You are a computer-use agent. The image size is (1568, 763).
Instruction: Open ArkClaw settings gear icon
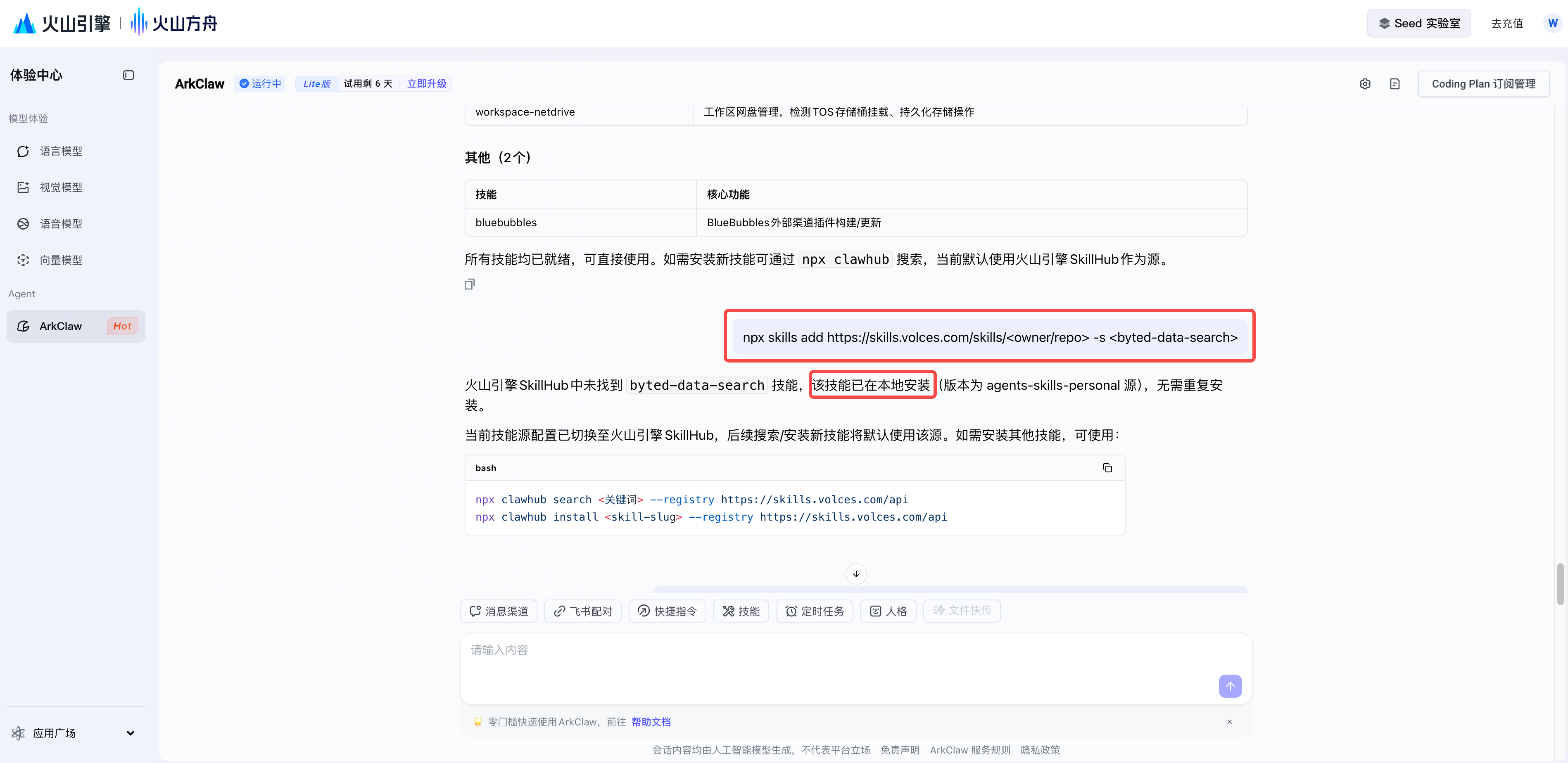pos(1365,84)
